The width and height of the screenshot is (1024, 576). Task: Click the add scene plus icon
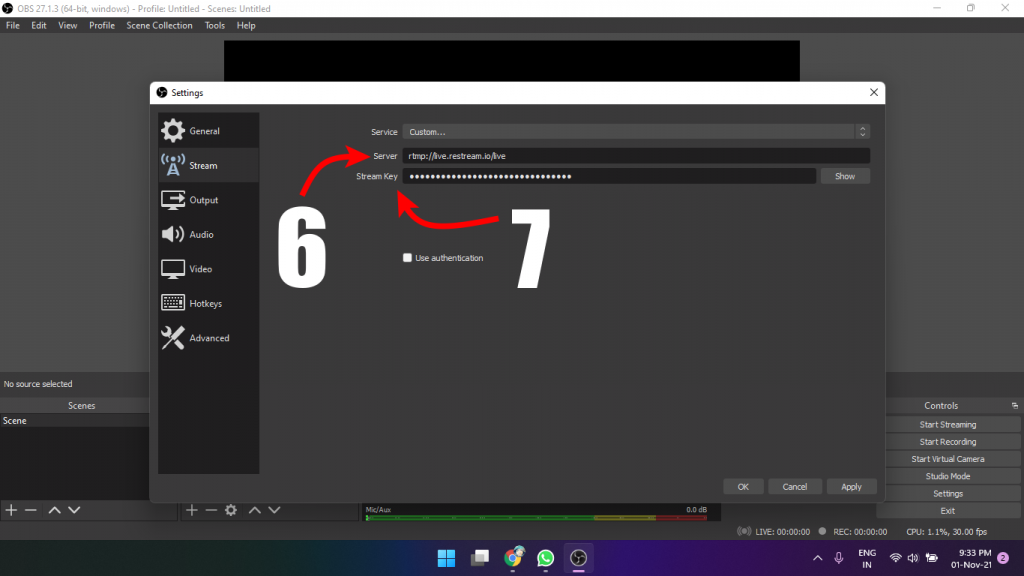(x=11, y=510)
